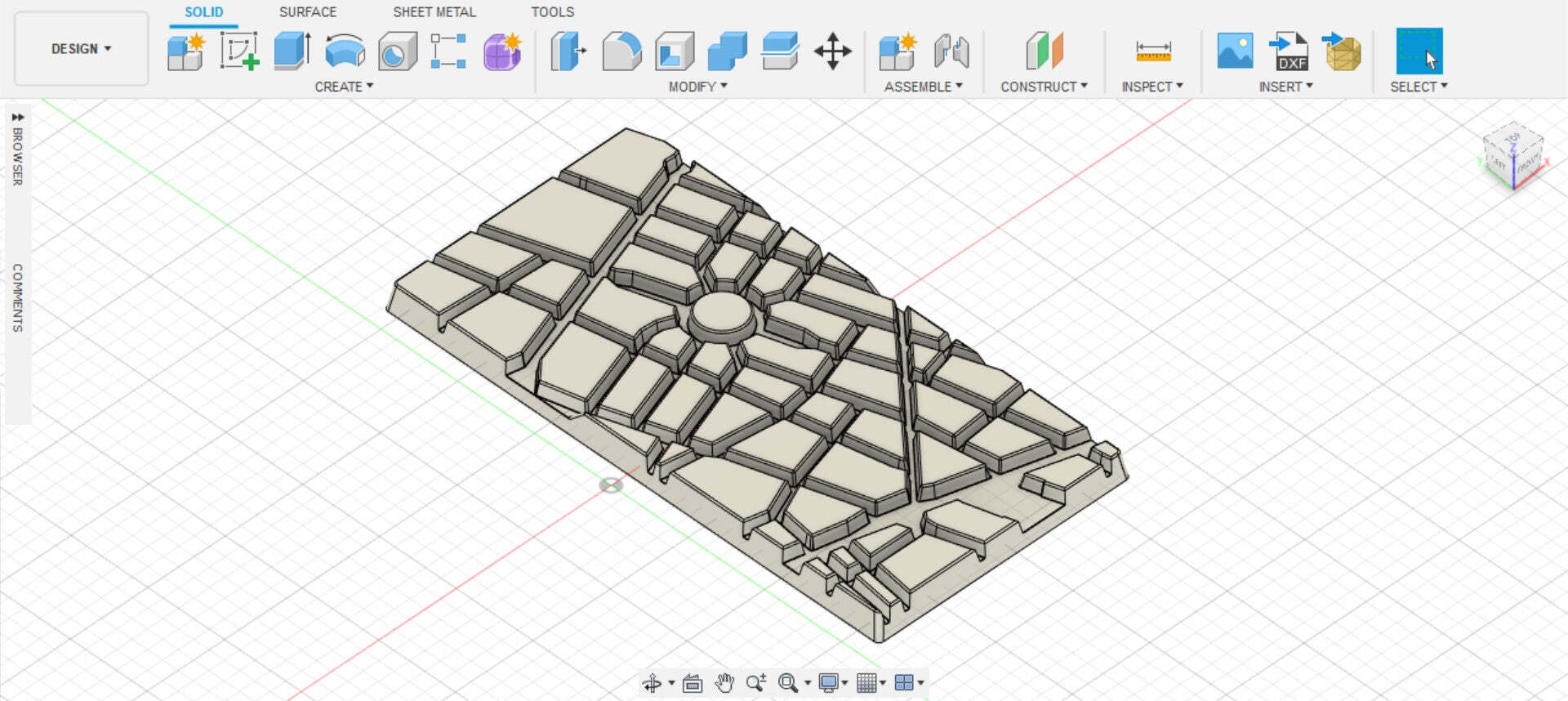The image size is (1568, 701).
Task: Click the Create Form purple icon
Action: pyautogui.click(x=502, y=51)
